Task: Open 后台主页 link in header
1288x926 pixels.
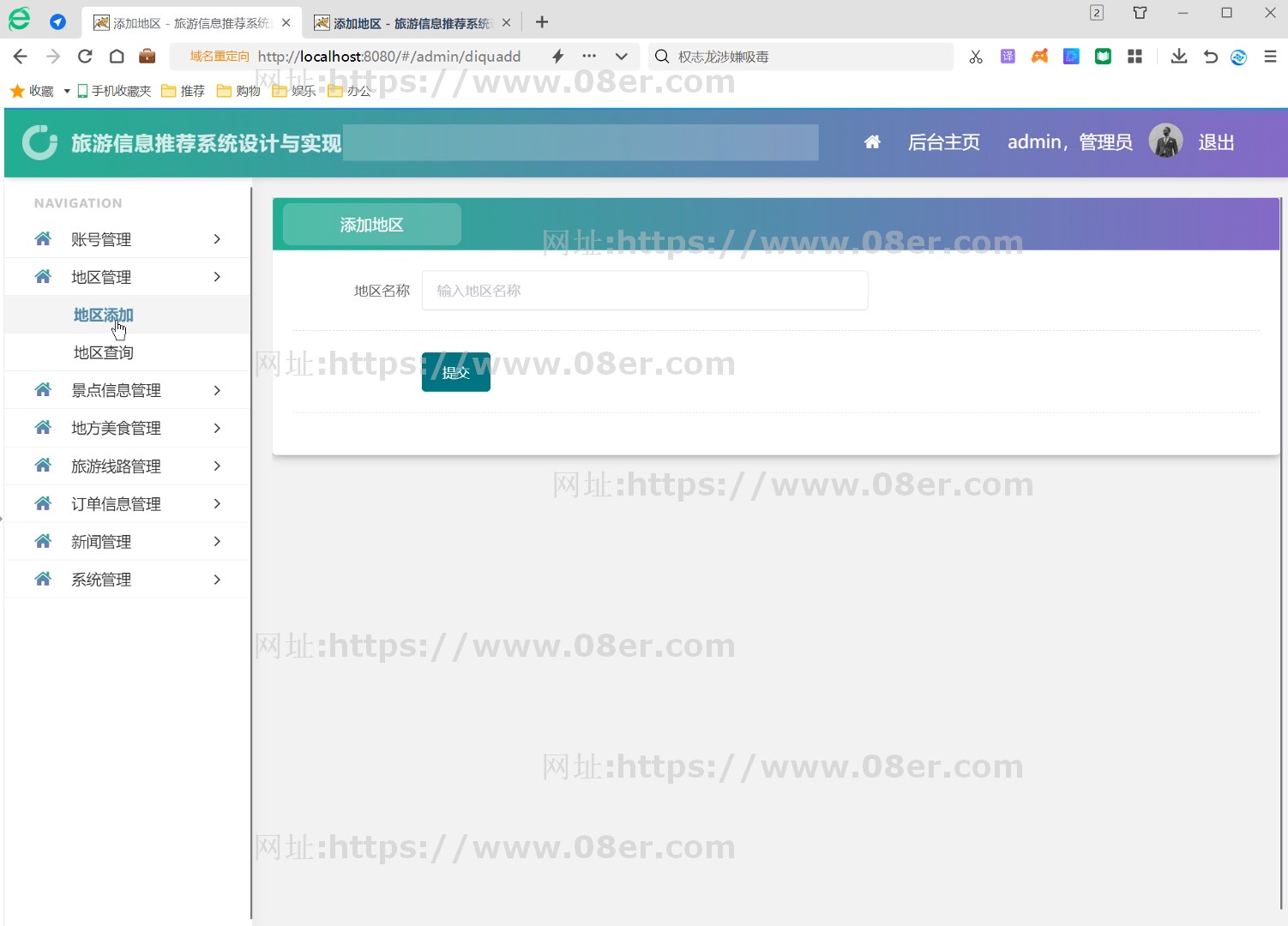Action: pyautogui.click(x=943, y=142)
